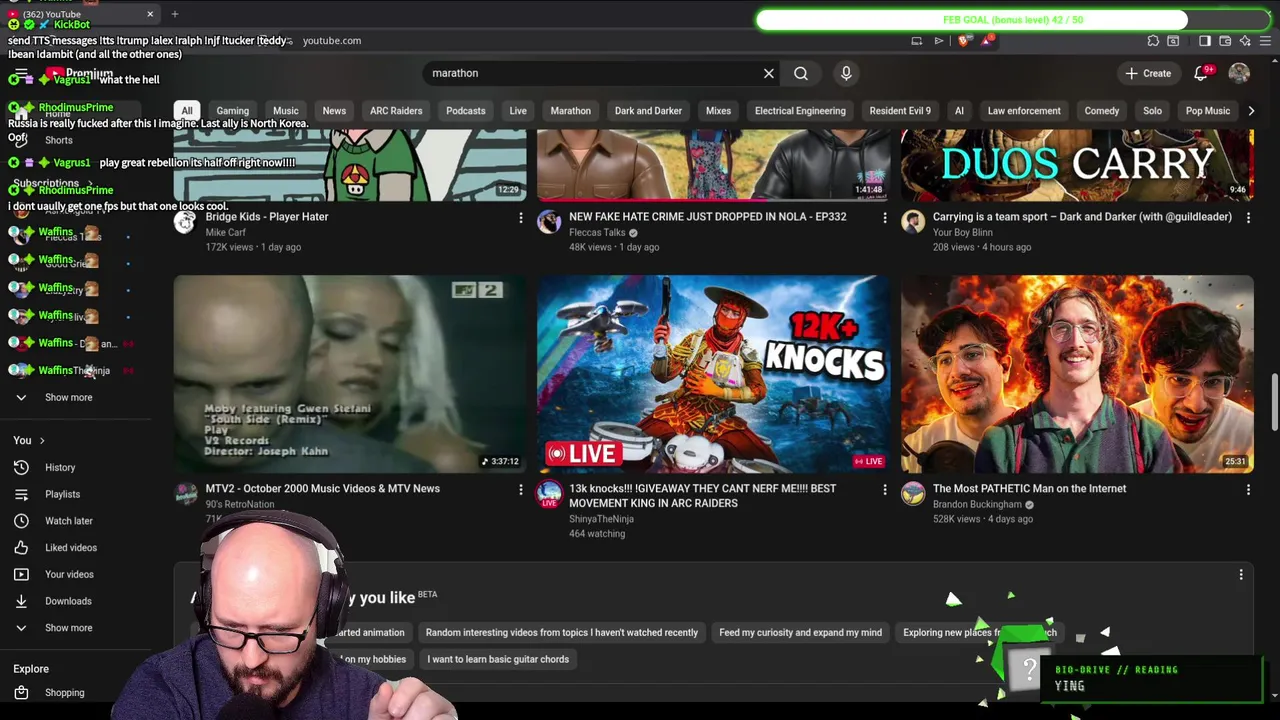Click the Brave shield icon in address bar
1280x720 pixels.
(x=963, y=41)
